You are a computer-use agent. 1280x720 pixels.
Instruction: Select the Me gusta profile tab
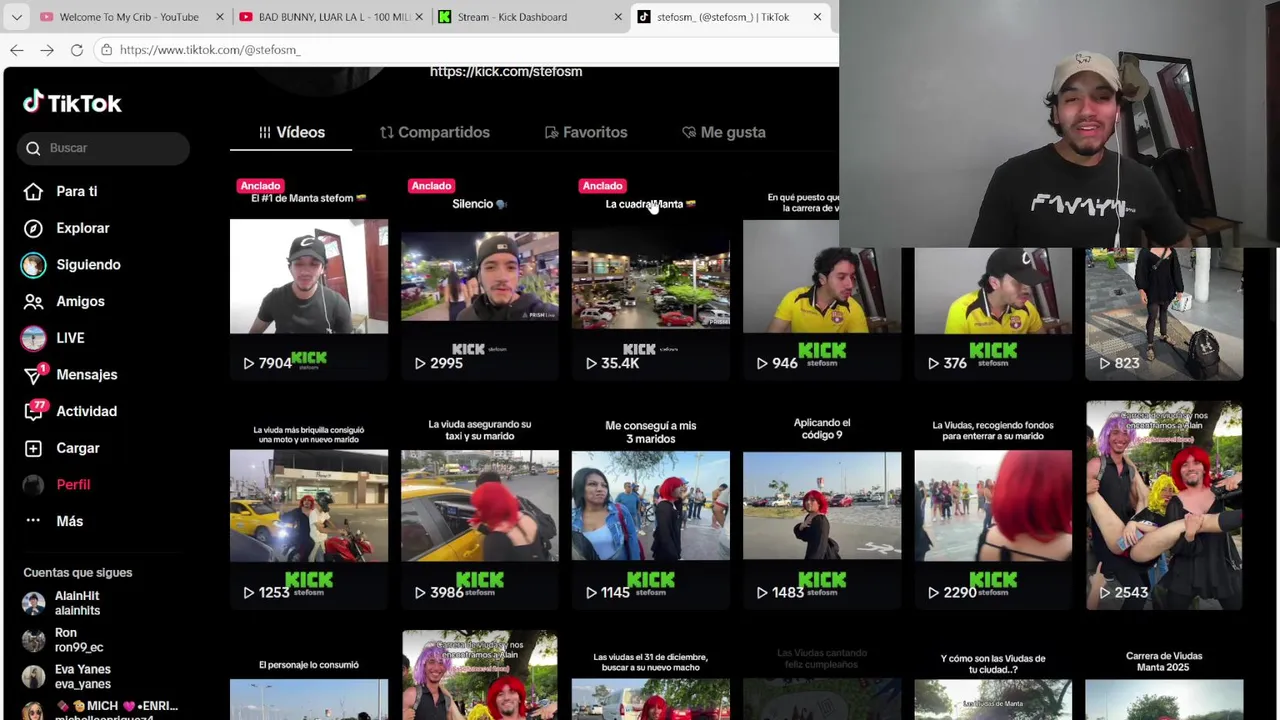[x=723, y=132]
